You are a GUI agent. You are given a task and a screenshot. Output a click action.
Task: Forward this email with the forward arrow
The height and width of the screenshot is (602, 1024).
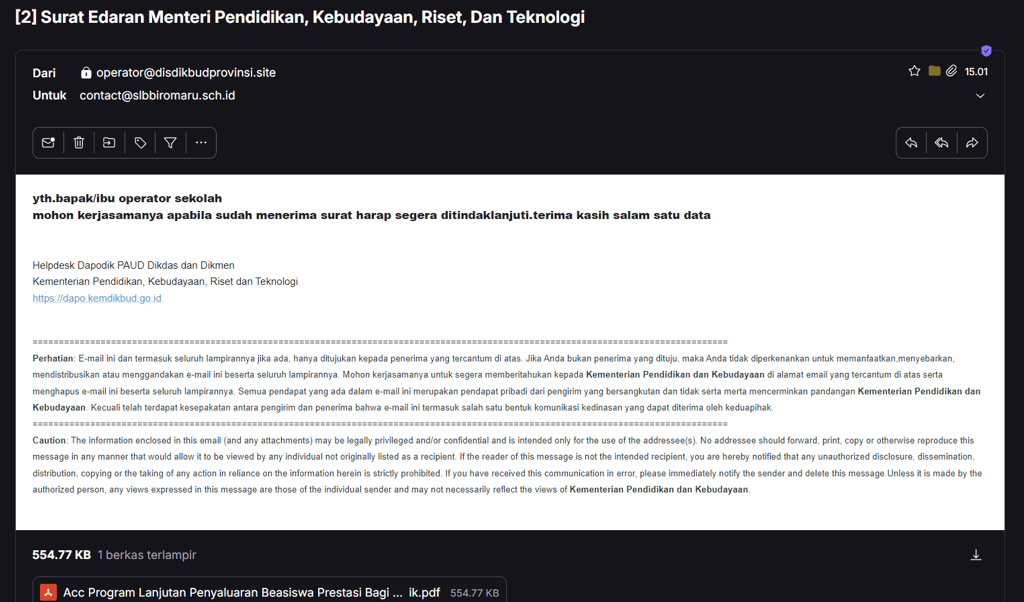[x=972, y=142]
